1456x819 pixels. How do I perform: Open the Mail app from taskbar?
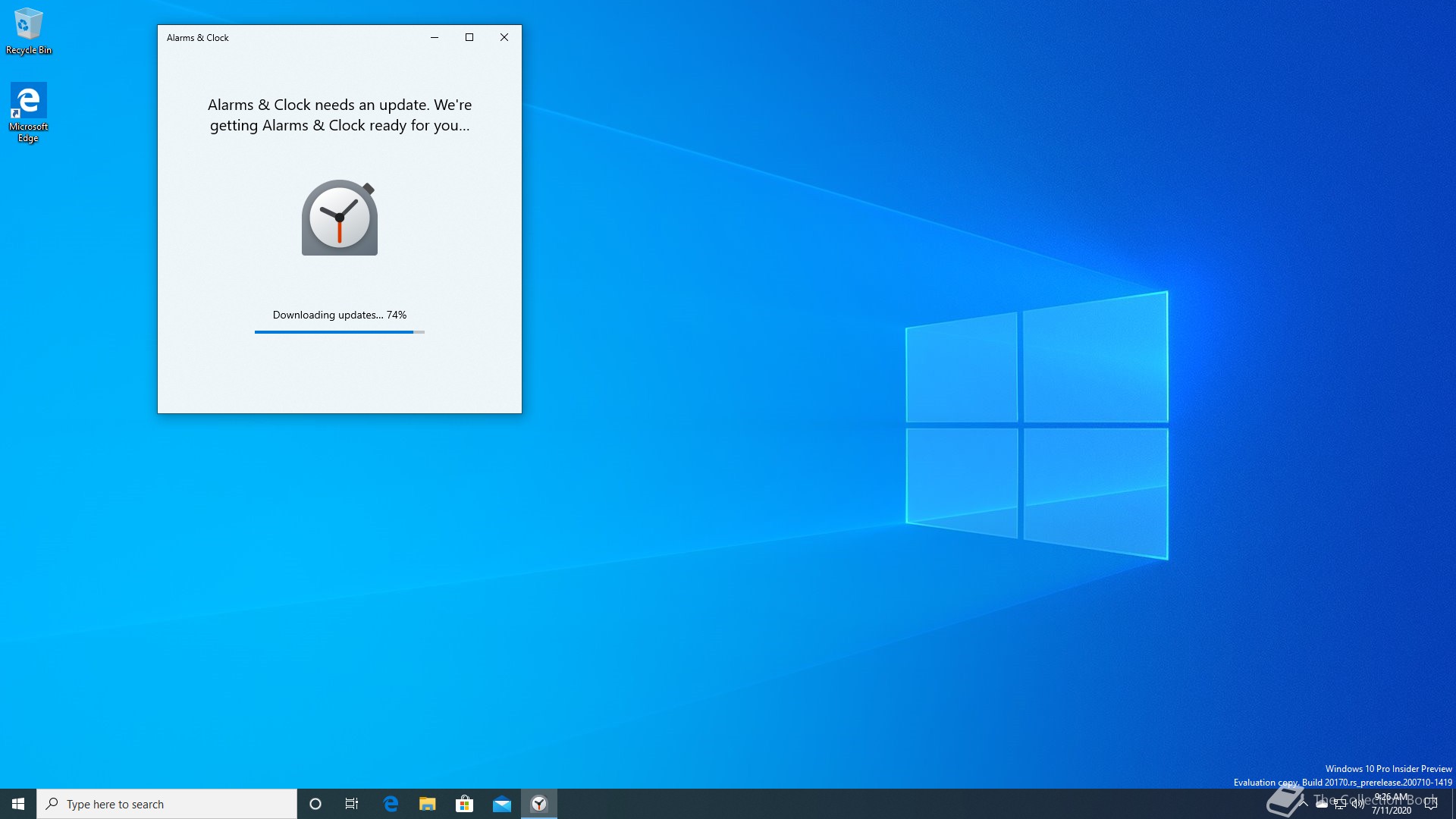(x=502, y=804)
